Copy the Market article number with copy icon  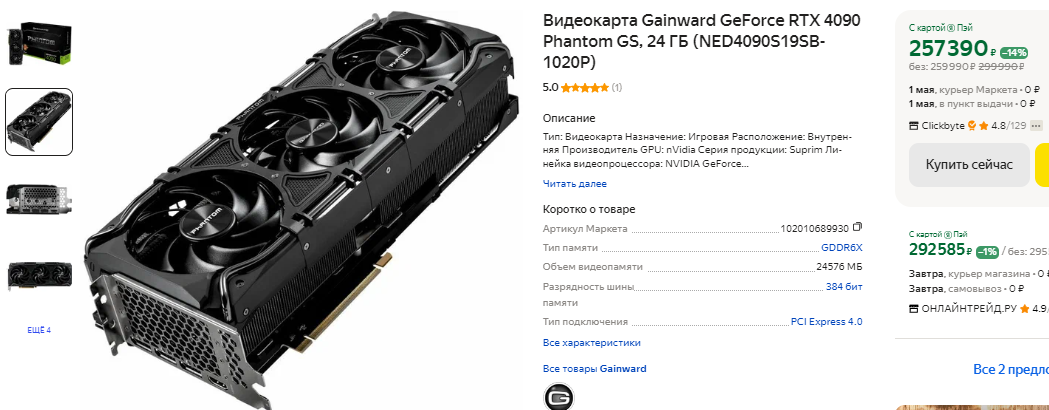[x=858, y=228]
